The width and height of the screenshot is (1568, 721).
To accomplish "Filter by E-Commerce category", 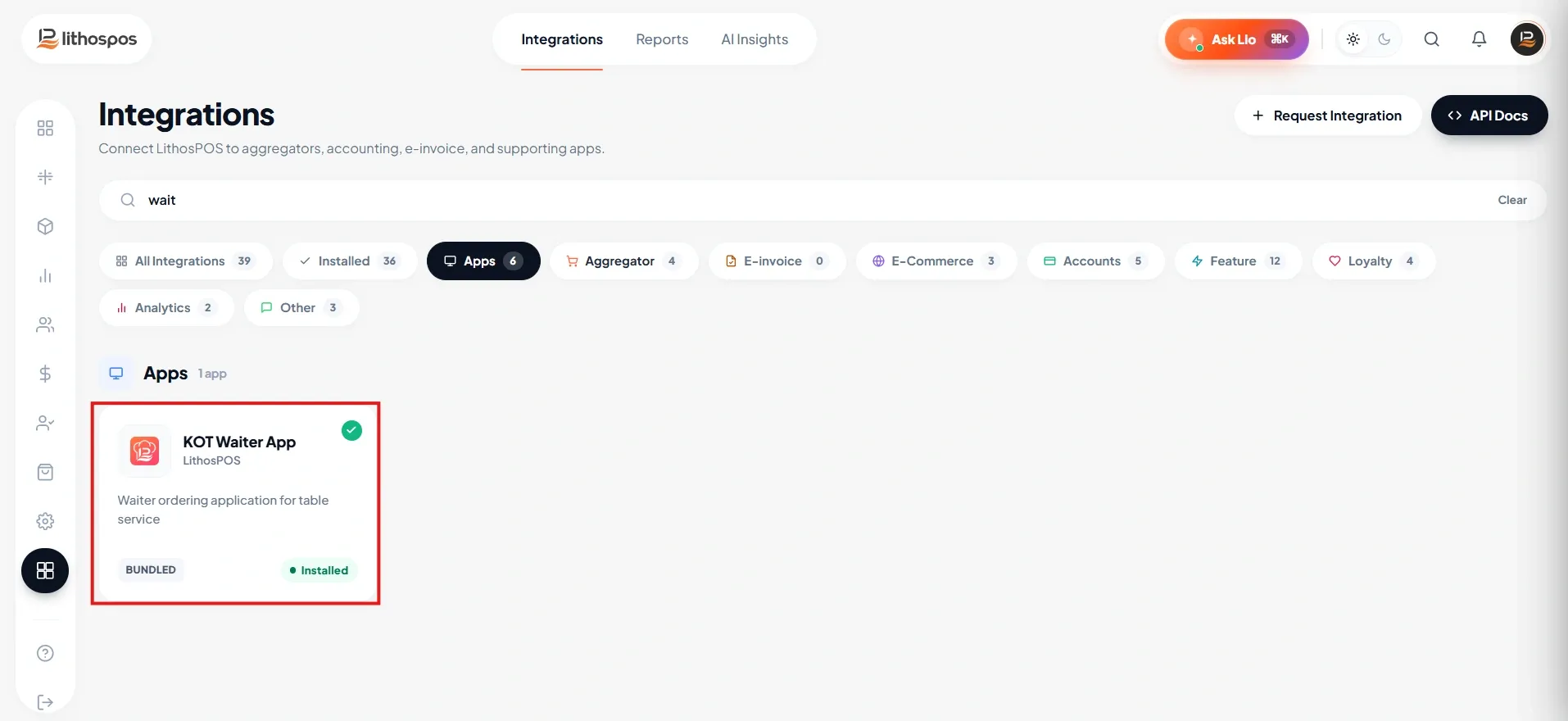I will coord(936,261).
